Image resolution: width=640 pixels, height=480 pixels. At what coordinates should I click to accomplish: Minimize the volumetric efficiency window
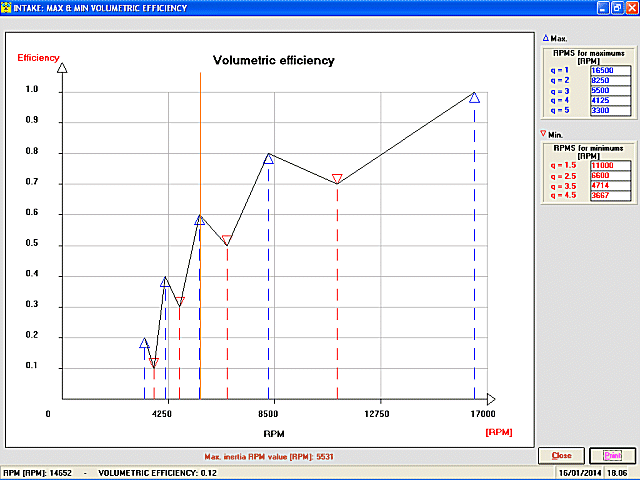tap(603, 8)
